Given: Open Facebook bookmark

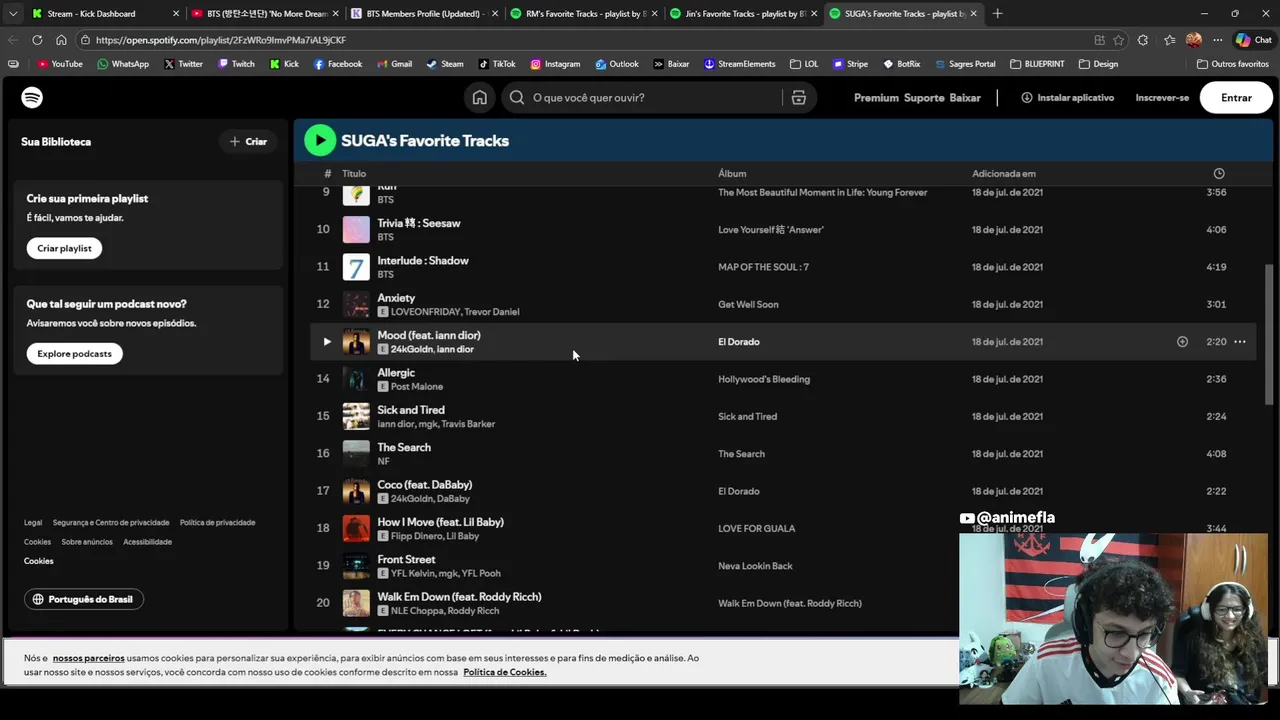Looking at the screenshot, I should (x=337, y=64).
